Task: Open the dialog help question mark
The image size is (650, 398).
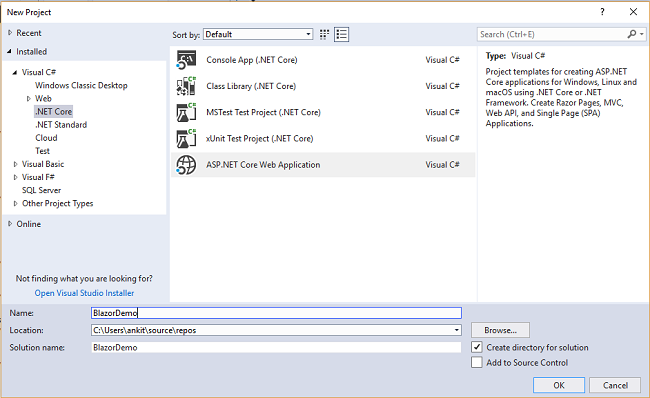Action: point(602,12)
